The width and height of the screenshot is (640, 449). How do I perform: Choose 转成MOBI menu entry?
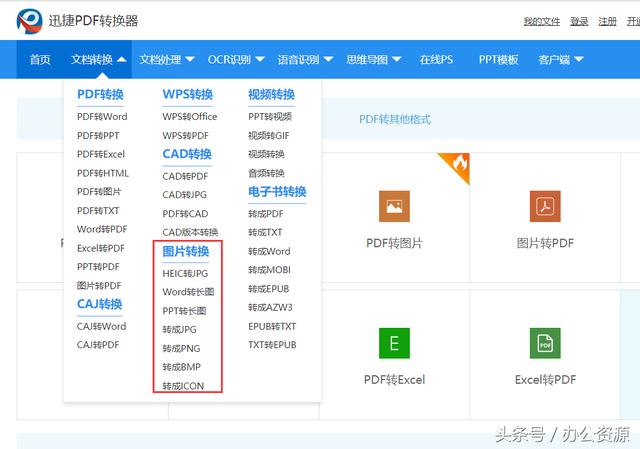(x=269, y=270)
